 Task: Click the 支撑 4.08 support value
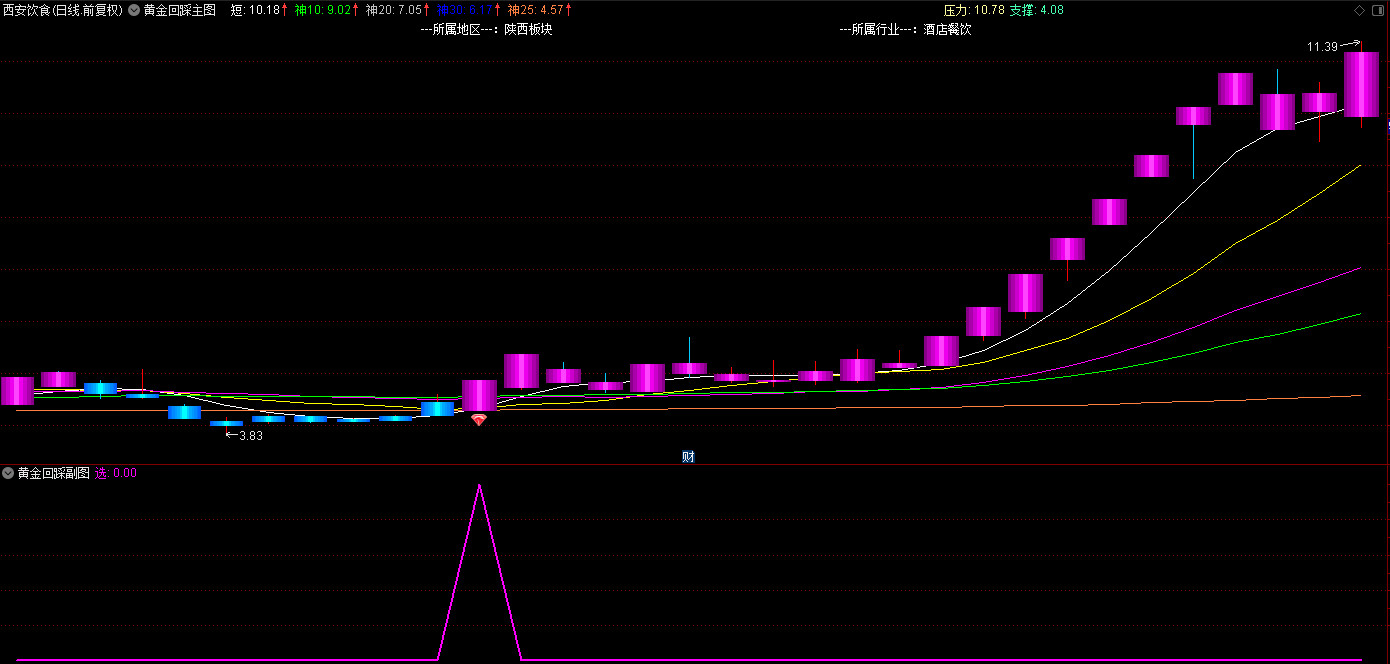click(1036, 10)
